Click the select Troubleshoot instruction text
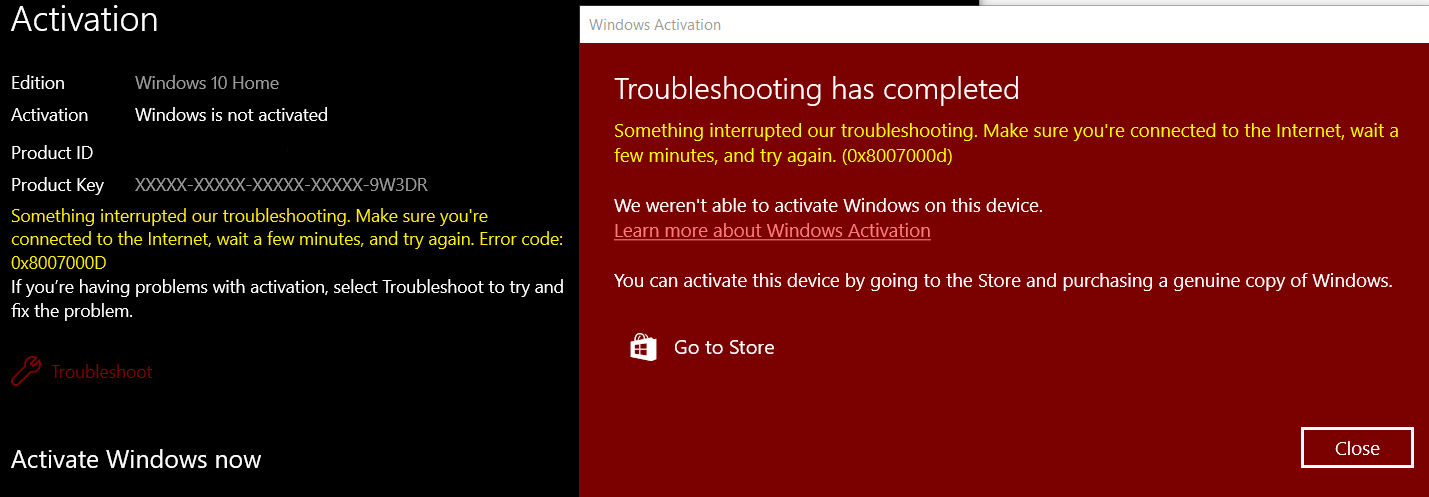Viewport: 1429px width, 497px height. [x=287, y=299]
